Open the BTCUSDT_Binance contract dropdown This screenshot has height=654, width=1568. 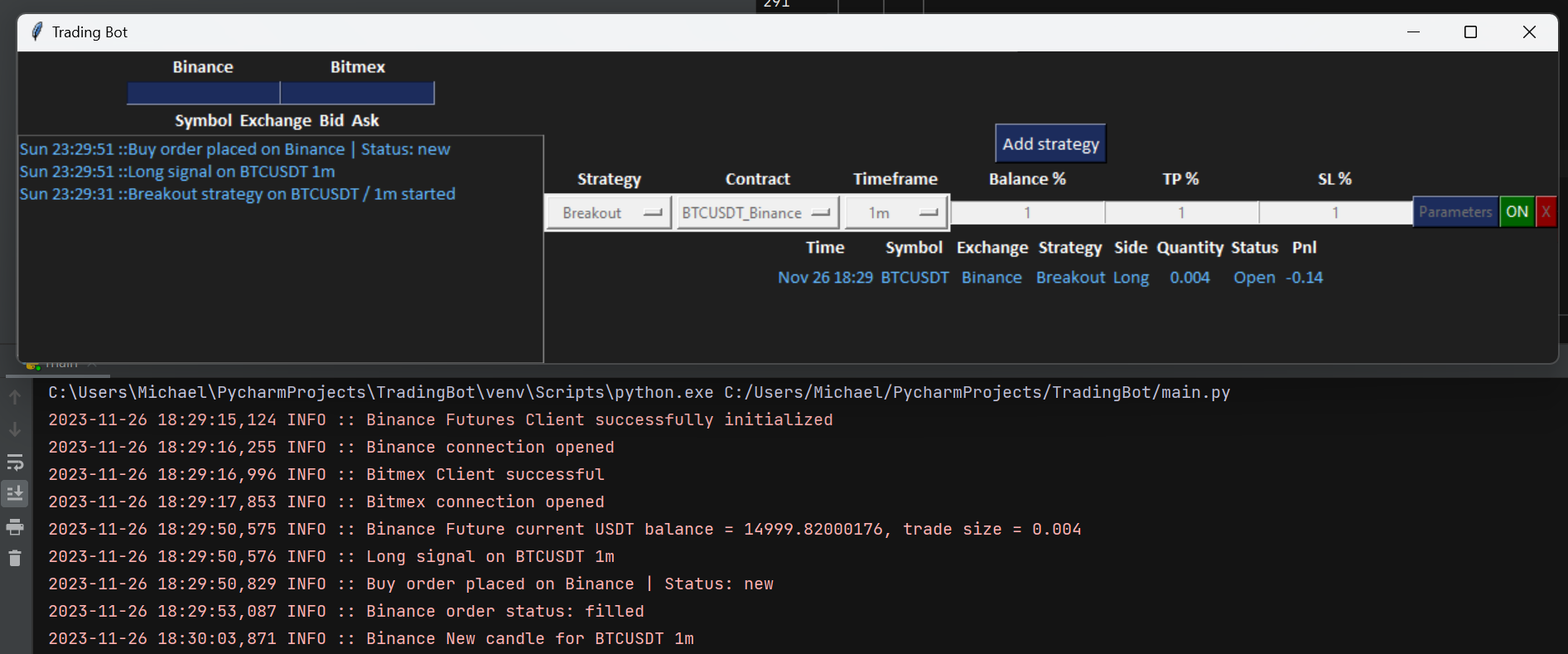click(757, 213)
